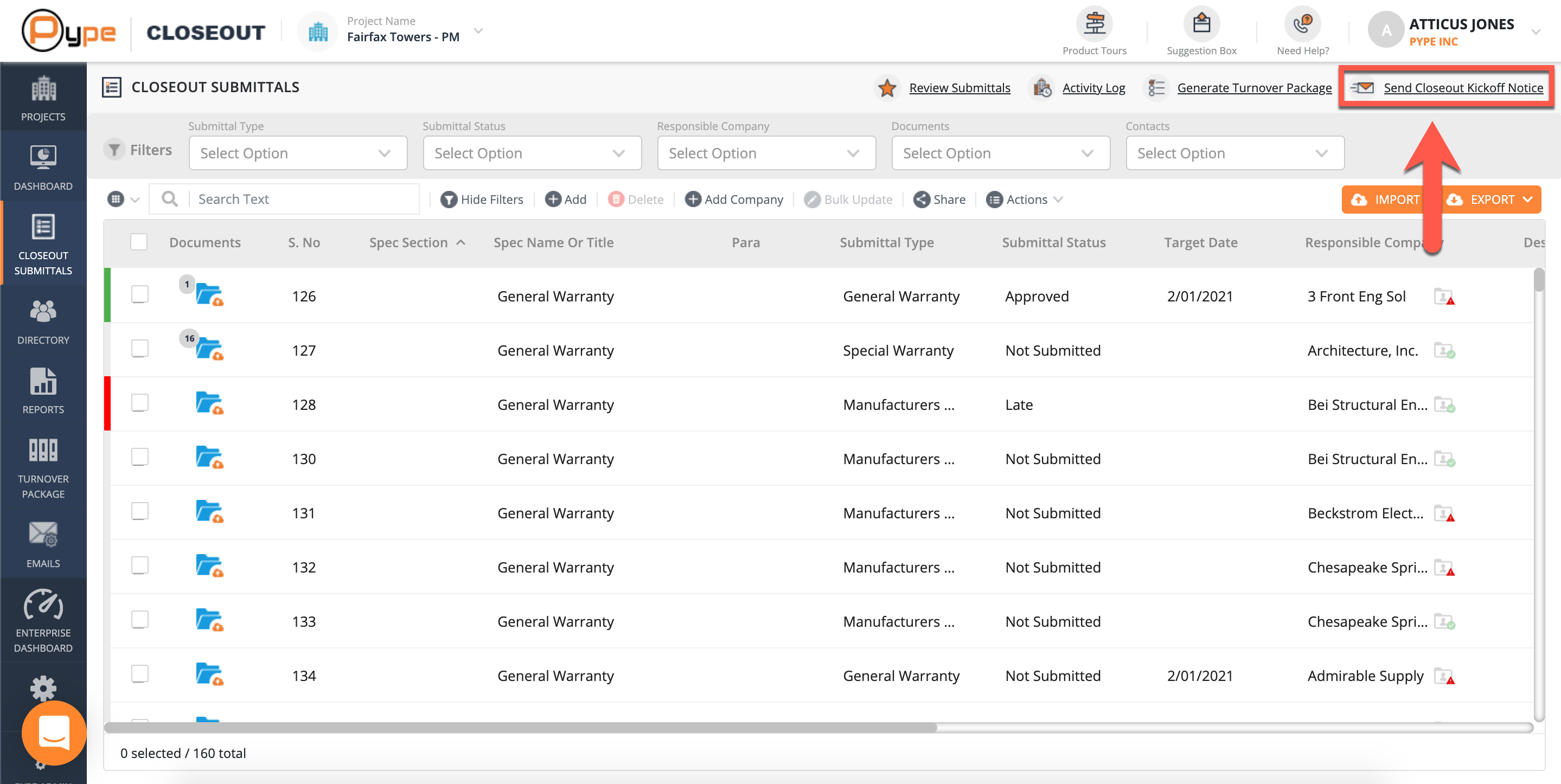Viewport: 1561px width, 784px height.
Task: Open the Responsible Company filter dropdown
Action: 766,153
